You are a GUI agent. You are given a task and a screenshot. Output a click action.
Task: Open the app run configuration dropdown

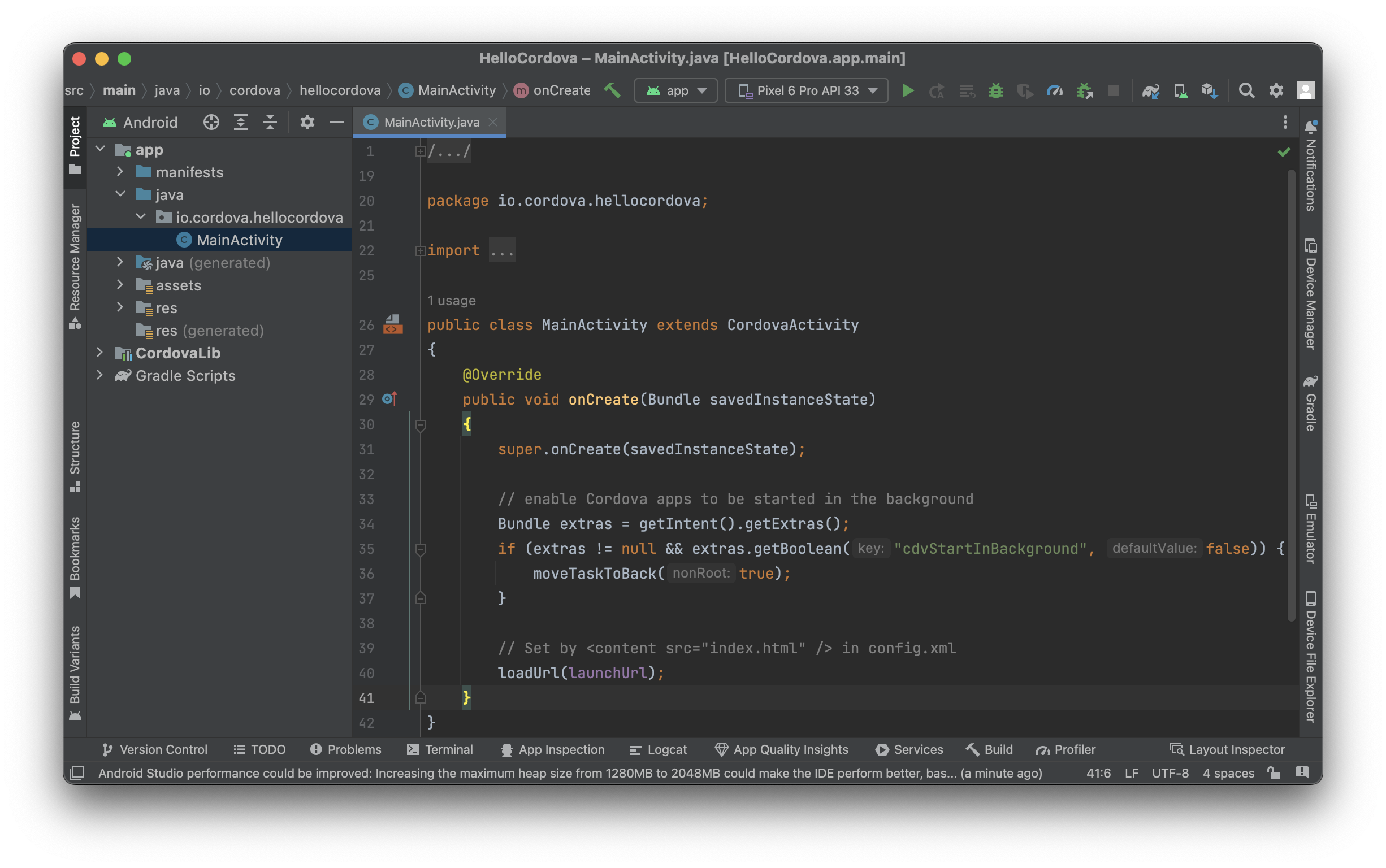676,91
